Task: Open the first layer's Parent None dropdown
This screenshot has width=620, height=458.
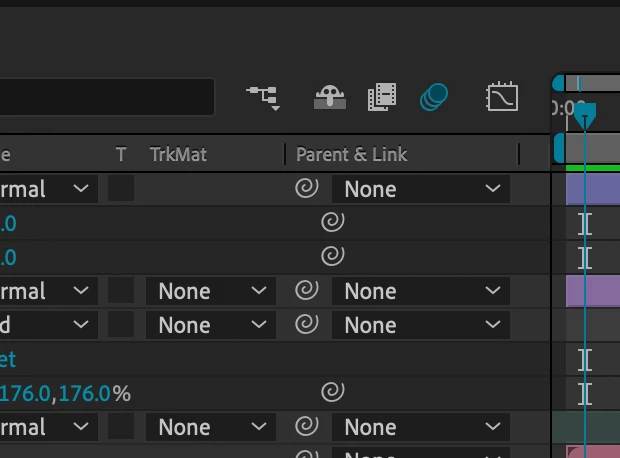Action: [x=421, y=189]
